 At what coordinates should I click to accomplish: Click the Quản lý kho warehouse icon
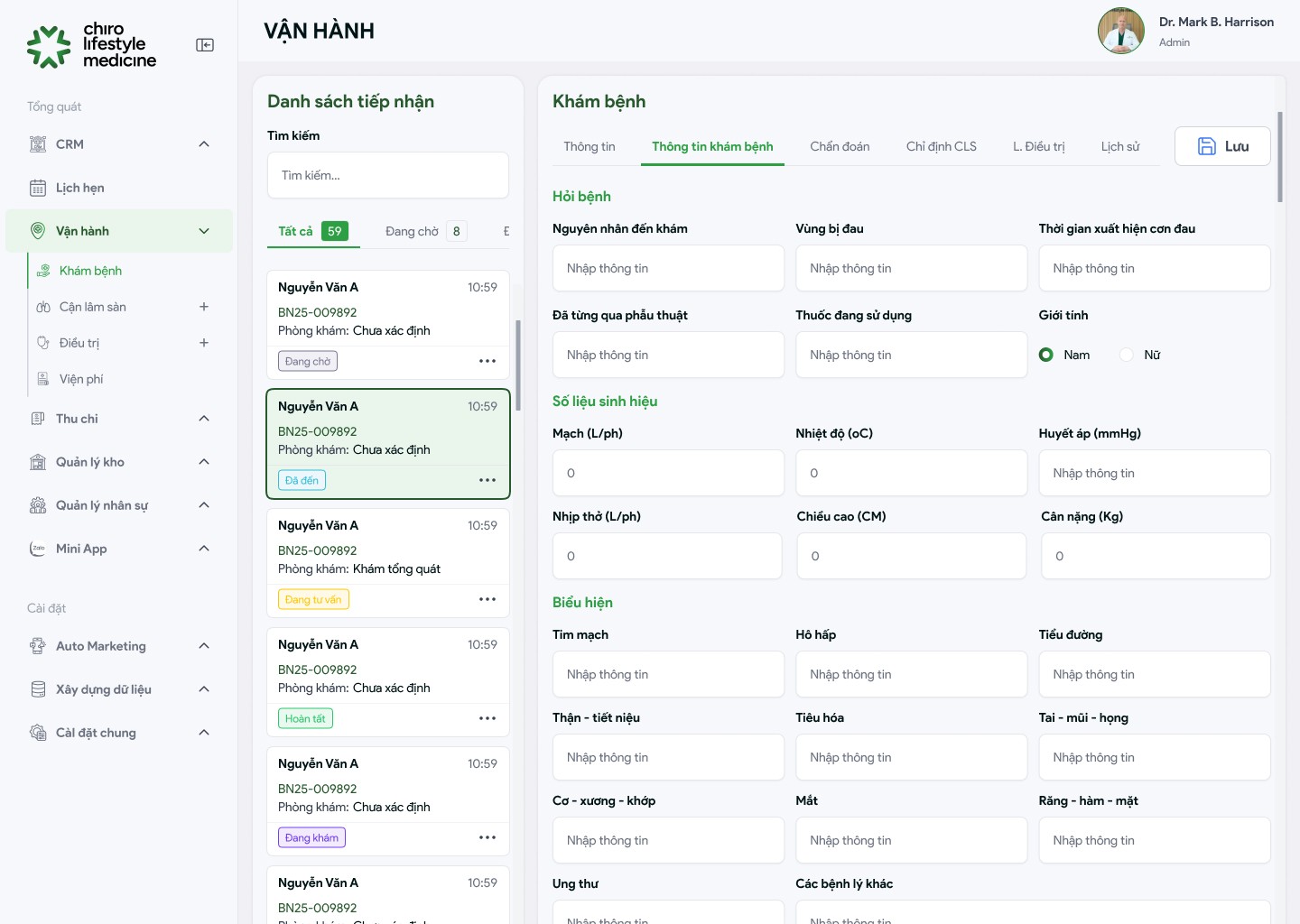38,462
